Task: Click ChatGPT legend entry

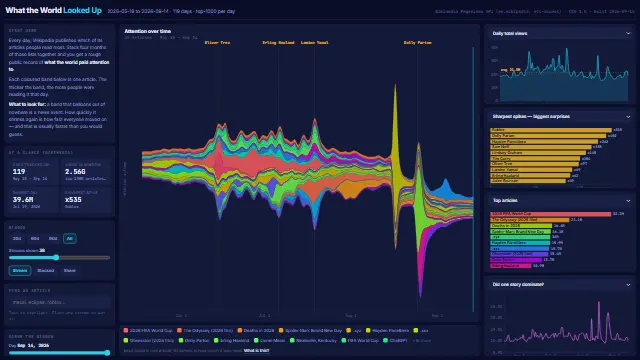Action: point(395,340)
